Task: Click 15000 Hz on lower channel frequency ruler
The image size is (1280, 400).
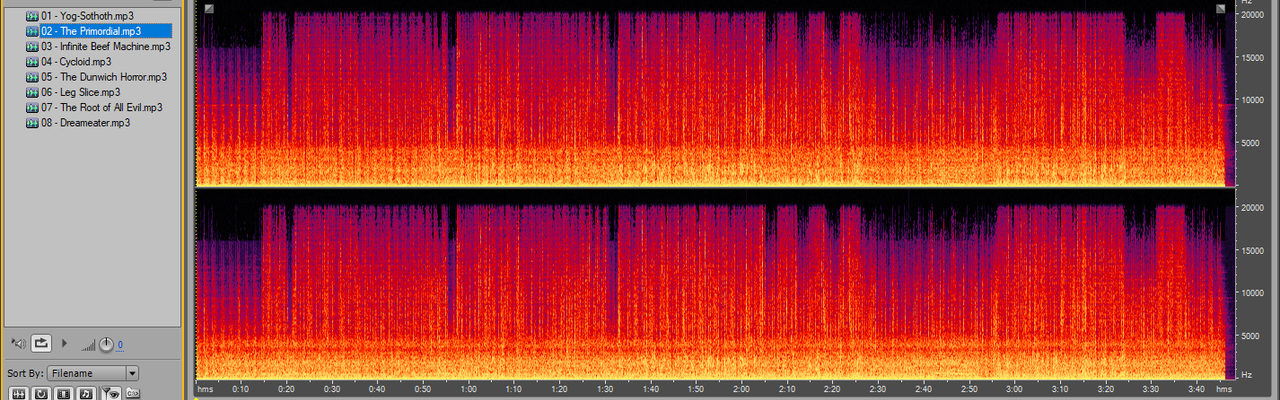Action: [1253, 250]
